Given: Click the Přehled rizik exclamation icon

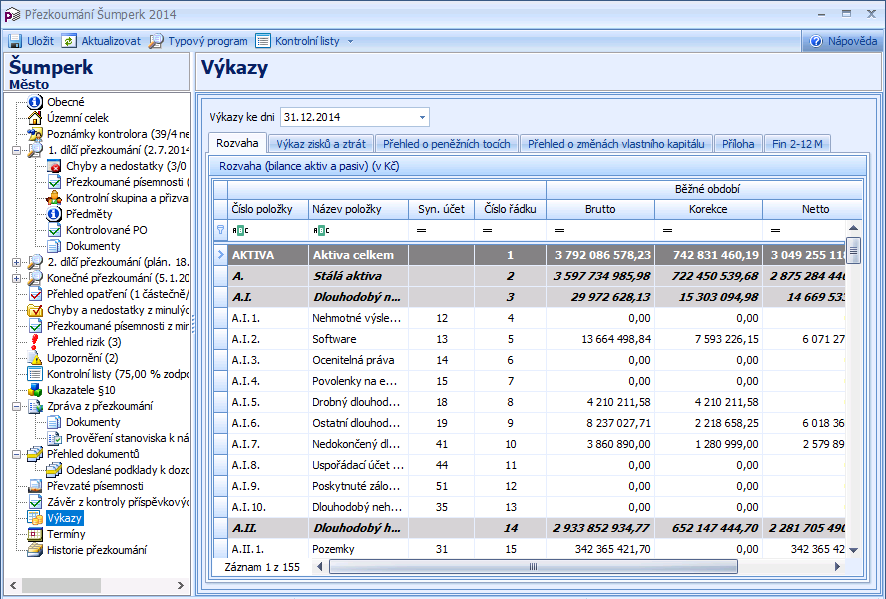Looking at the screenshot, I should [35, 342].
